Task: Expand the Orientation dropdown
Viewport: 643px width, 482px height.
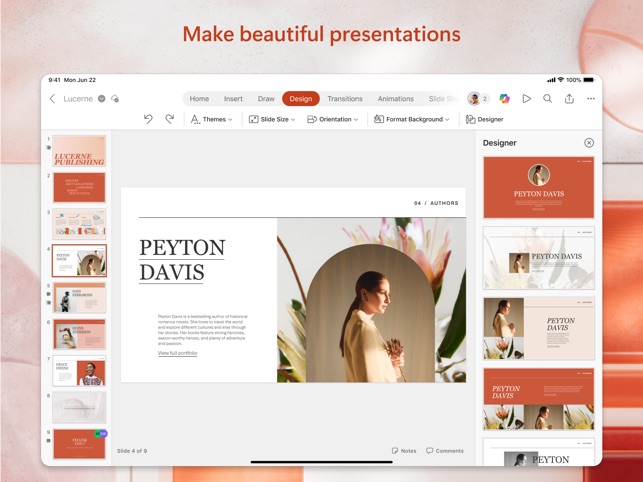Action: coord(333,119)
